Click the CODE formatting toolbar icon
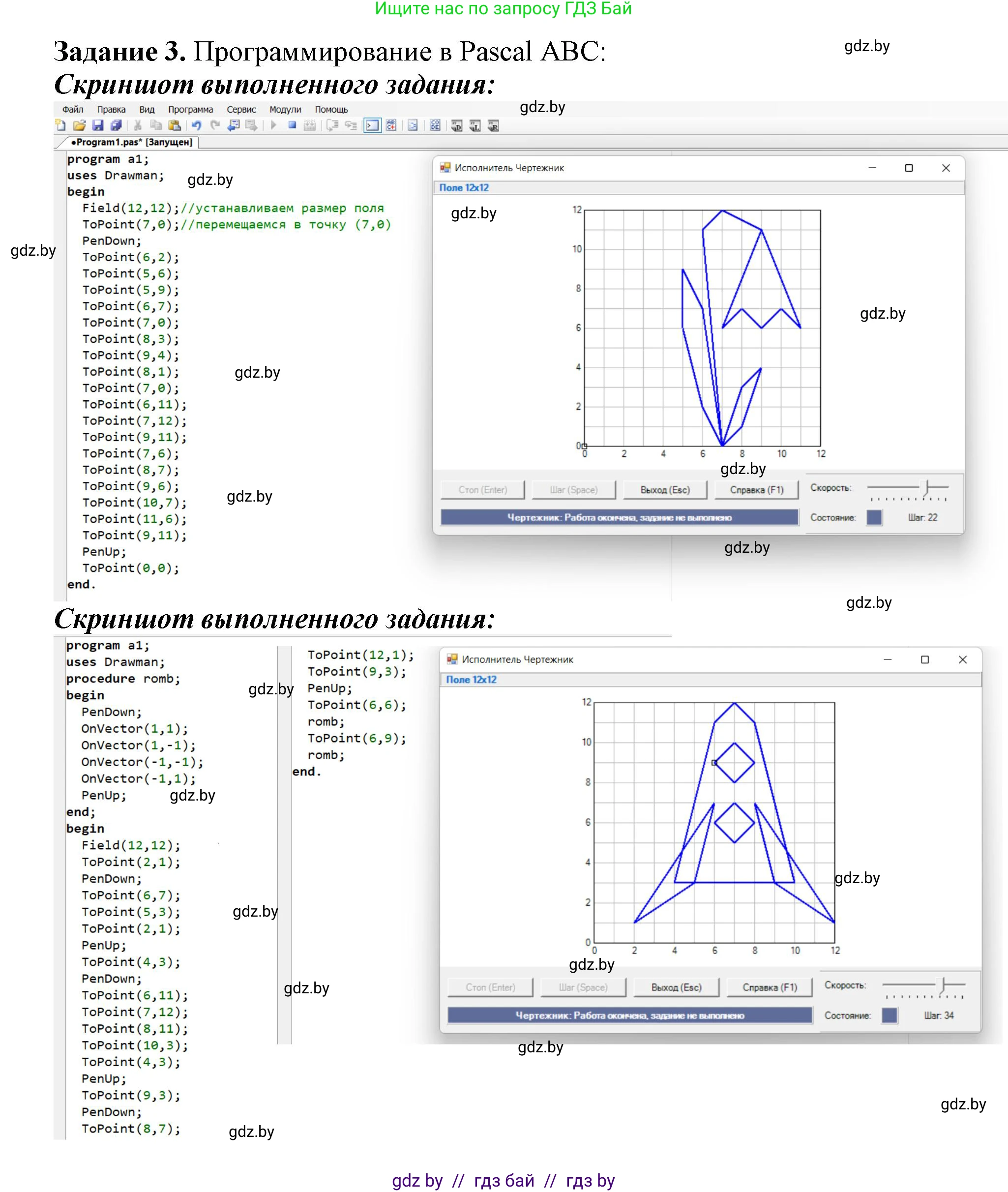 [x=435, y=125]
